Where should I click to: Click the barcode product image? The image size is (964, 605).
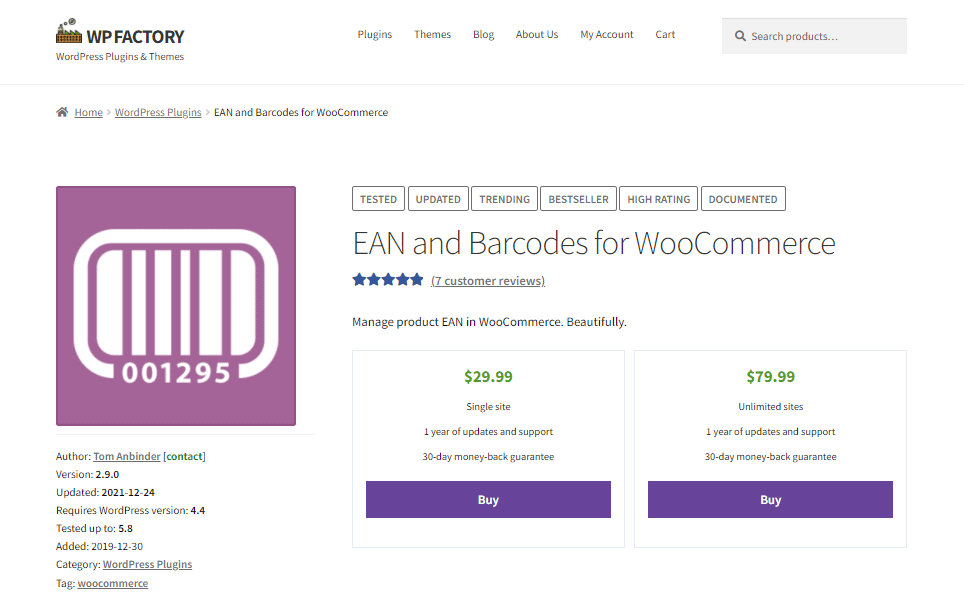point(176,306)
